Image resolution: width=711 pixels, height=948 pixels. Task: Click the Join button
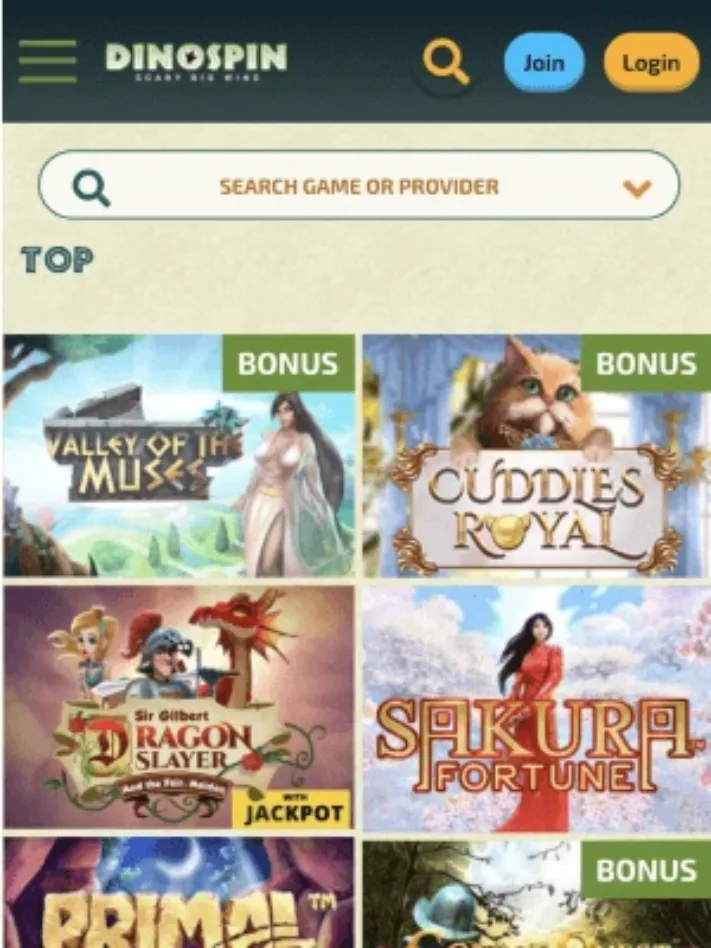click(x=544, y=62)
